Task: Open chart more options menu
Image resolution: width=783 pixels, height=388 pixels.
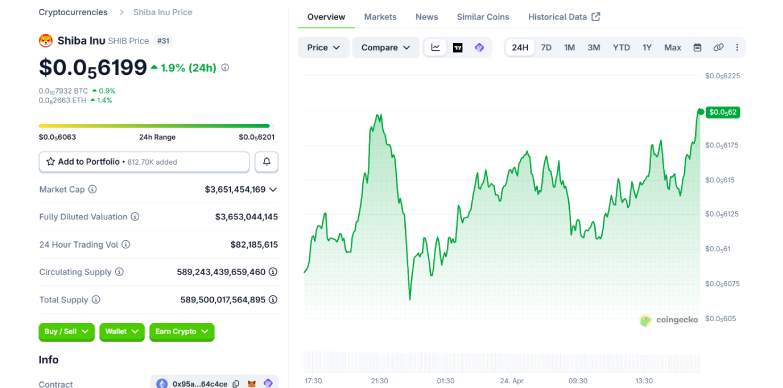Action: [x=737, y=47]
